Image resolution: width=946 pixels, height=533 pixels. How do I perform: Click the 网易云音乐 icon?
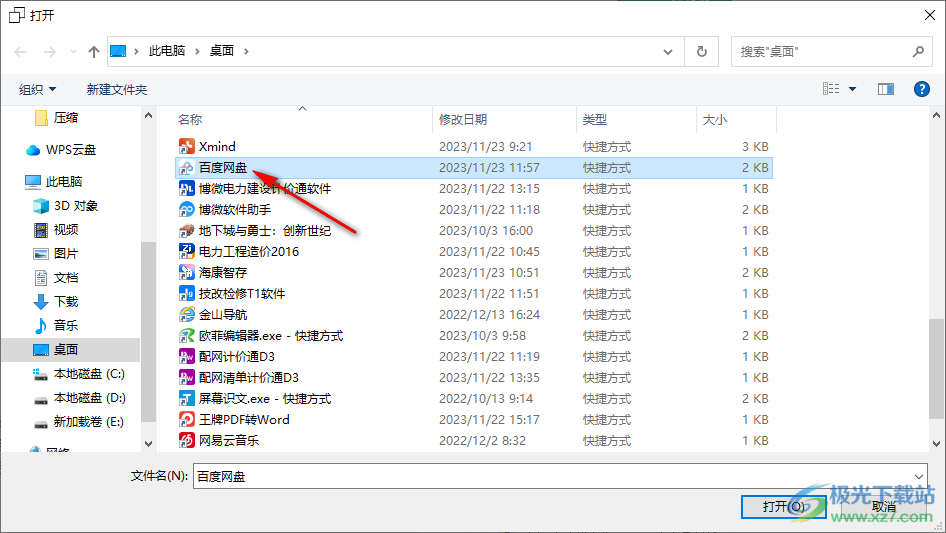coord(186,440)
